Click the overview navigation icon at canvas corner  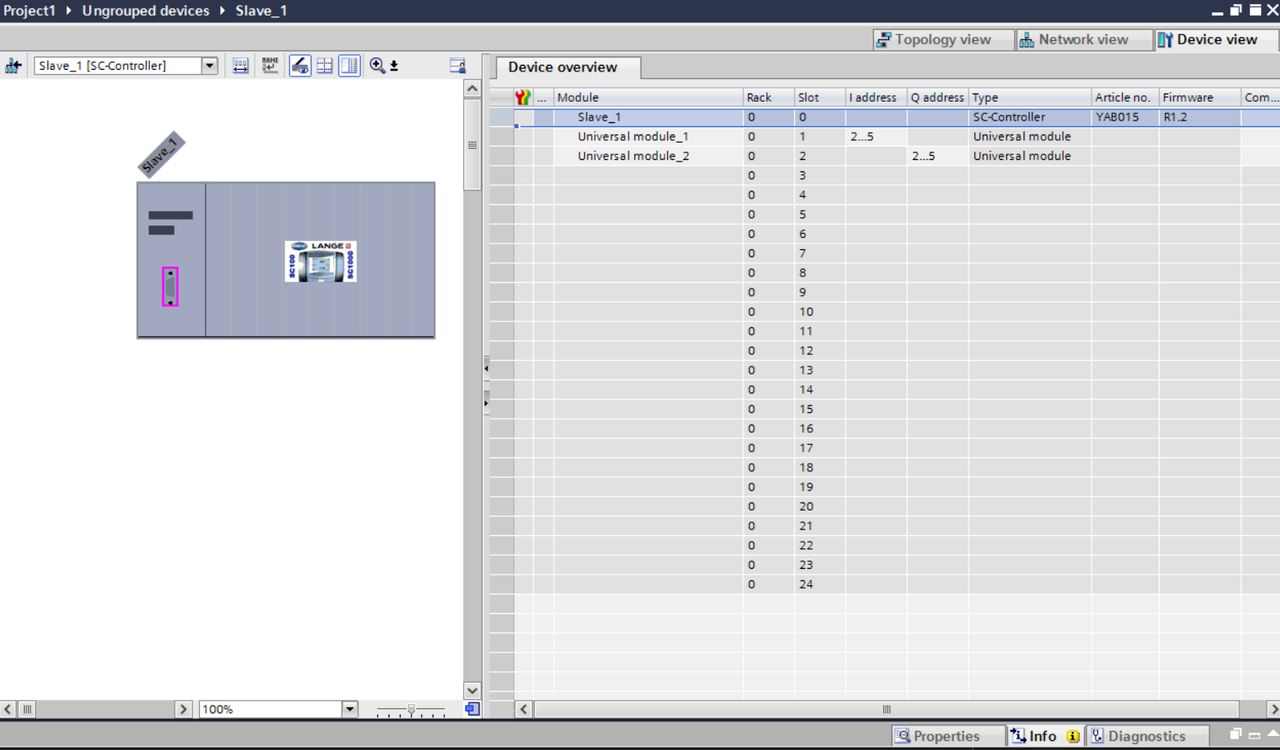tap(472, 709)
